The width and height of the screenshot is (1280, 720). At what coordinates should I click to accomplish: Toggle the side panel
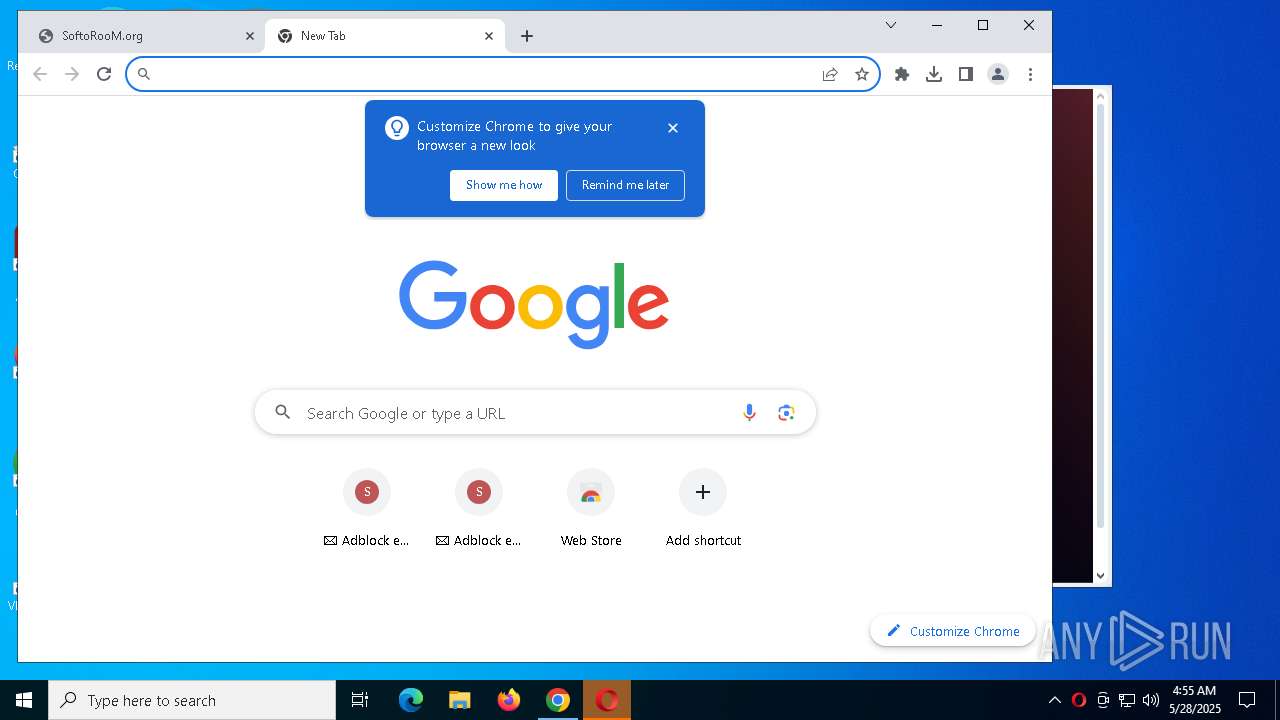coord(966,74)
